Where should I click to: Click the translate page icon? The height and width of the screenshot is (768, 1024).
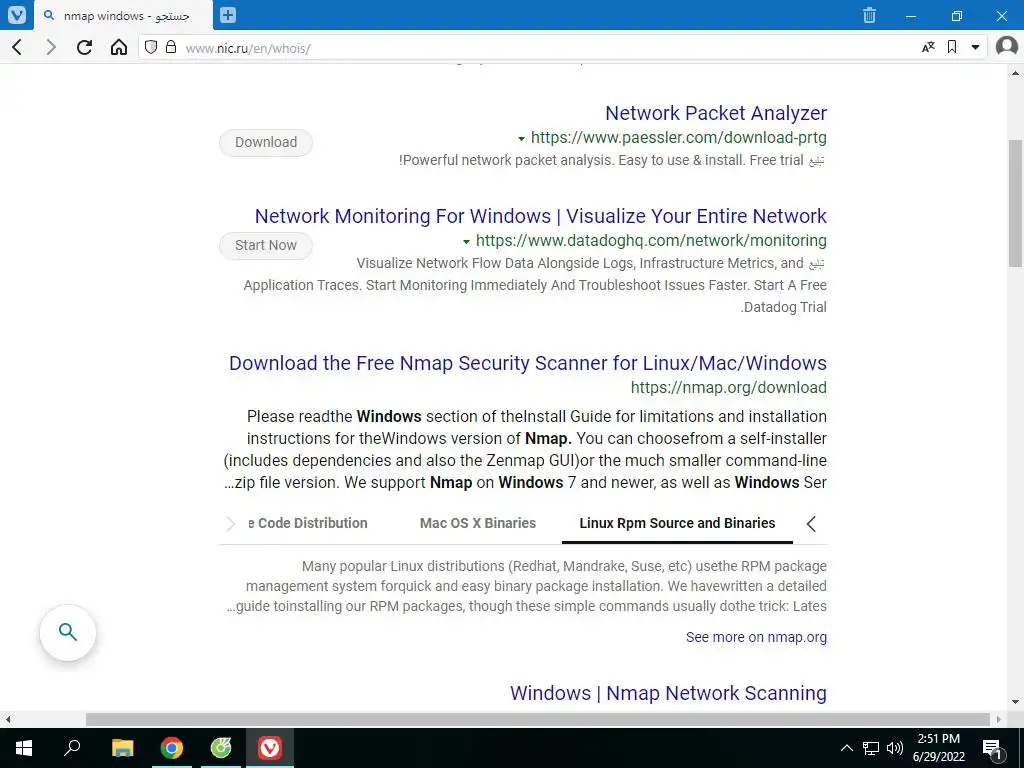pyautogui.click(x=928, y=47)
